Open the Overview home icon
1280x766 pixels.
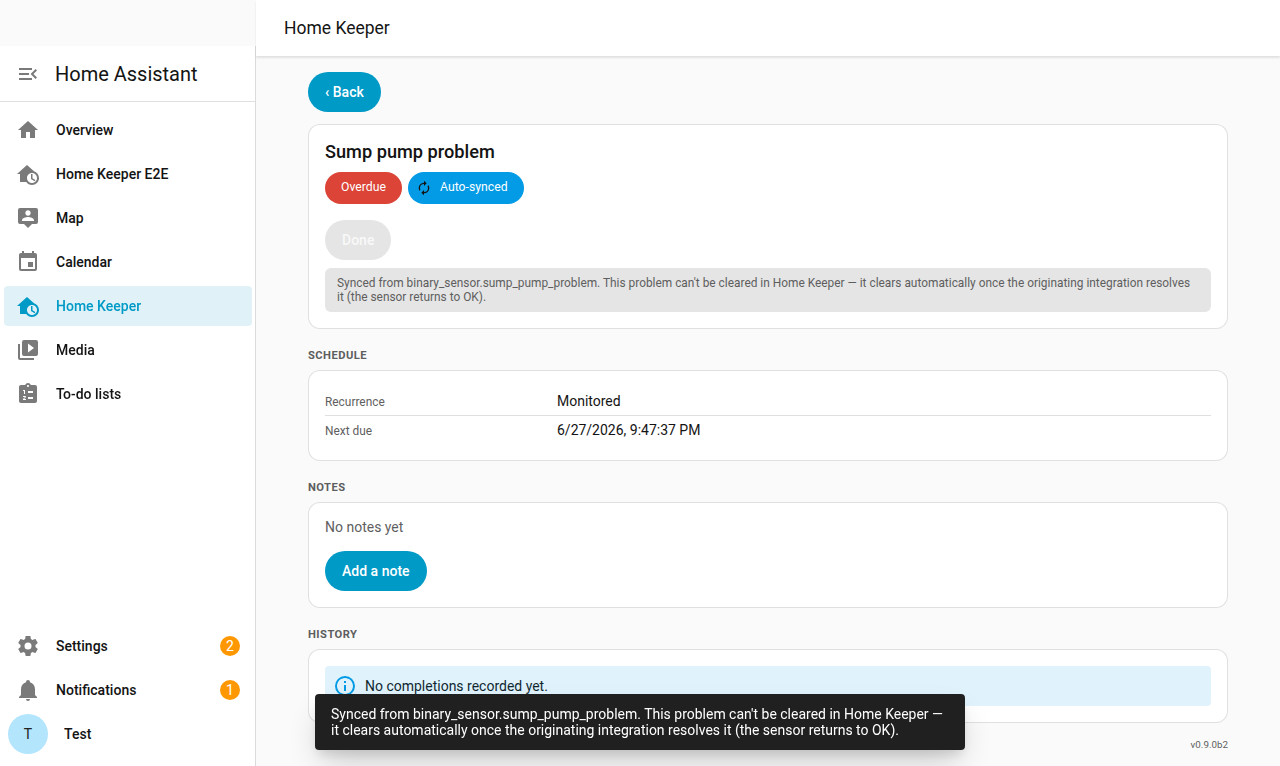pos(28,130)
